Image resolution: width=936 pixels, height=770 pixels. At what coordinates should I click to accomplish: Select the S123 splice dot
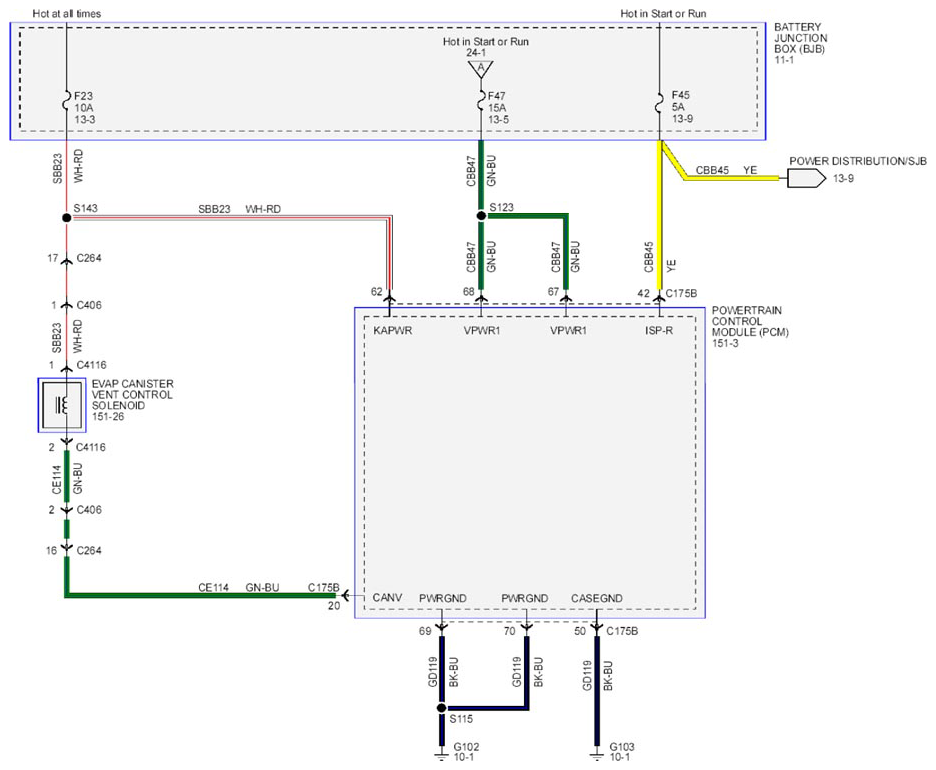481,215
